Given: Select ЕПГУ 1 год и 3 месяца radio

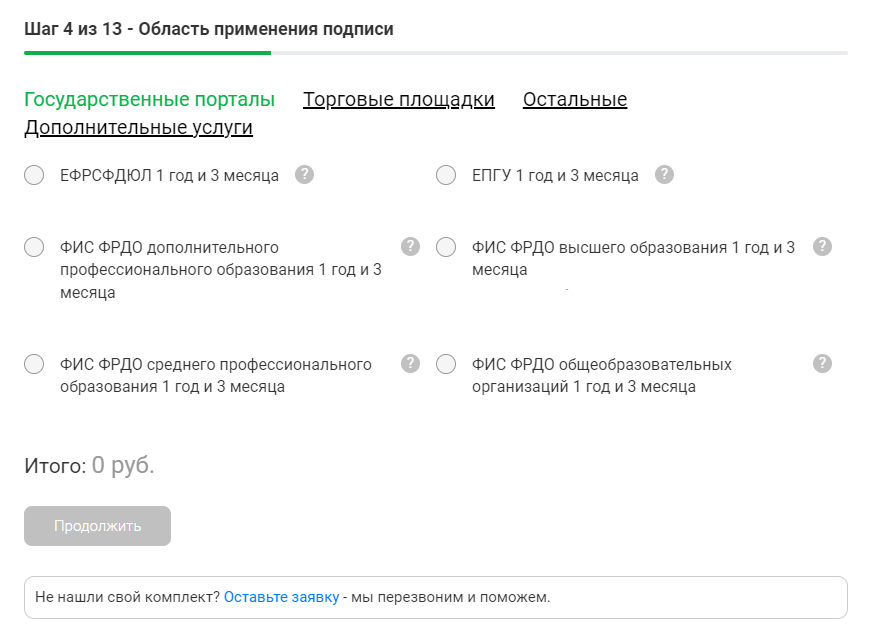Looking at the screenshot, I should tap(447, 176).
